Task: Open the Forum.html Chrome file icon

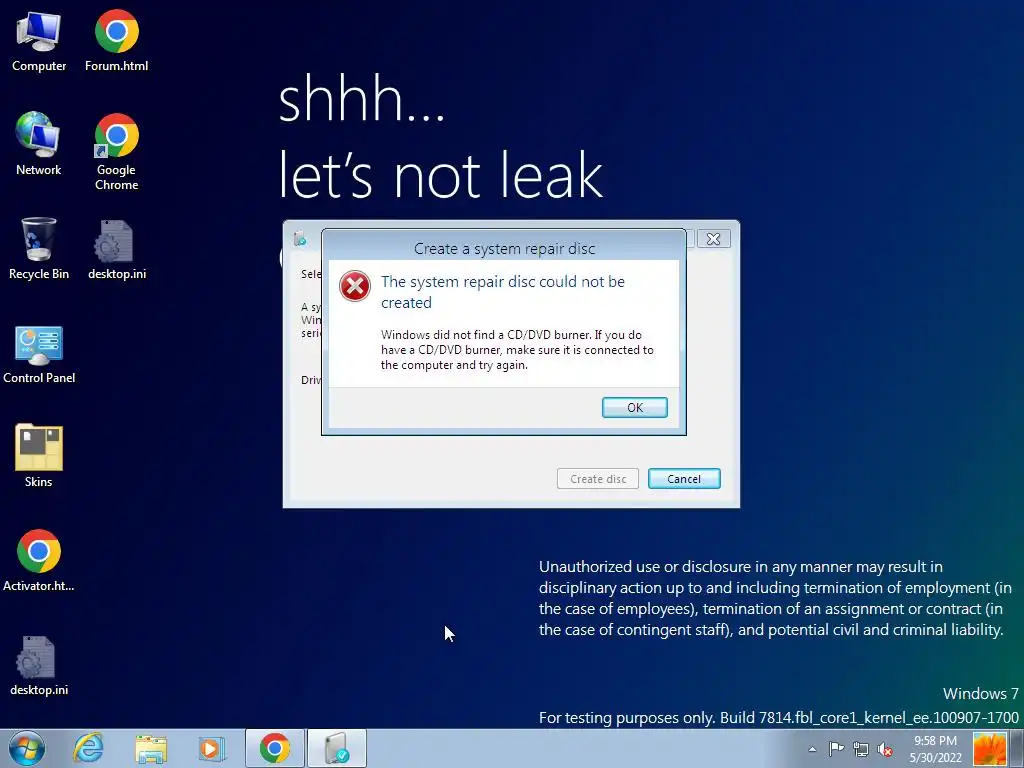Action: (x=116, y=40)
